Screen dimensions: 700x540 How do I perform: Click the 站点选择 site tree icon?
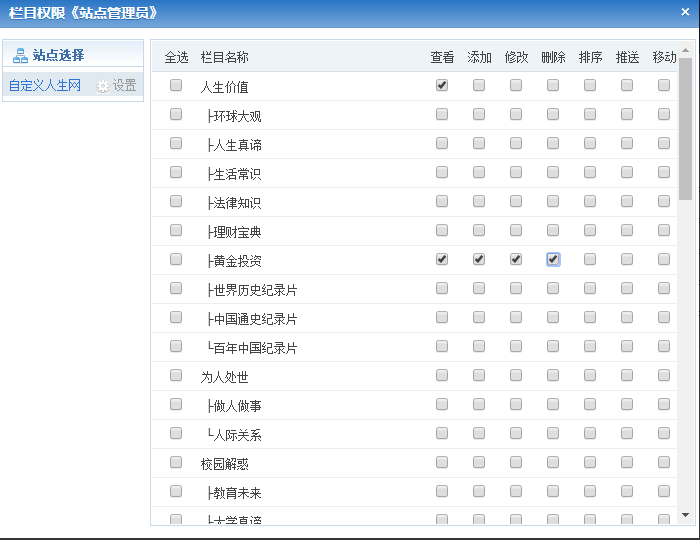[x=20, y=55]
